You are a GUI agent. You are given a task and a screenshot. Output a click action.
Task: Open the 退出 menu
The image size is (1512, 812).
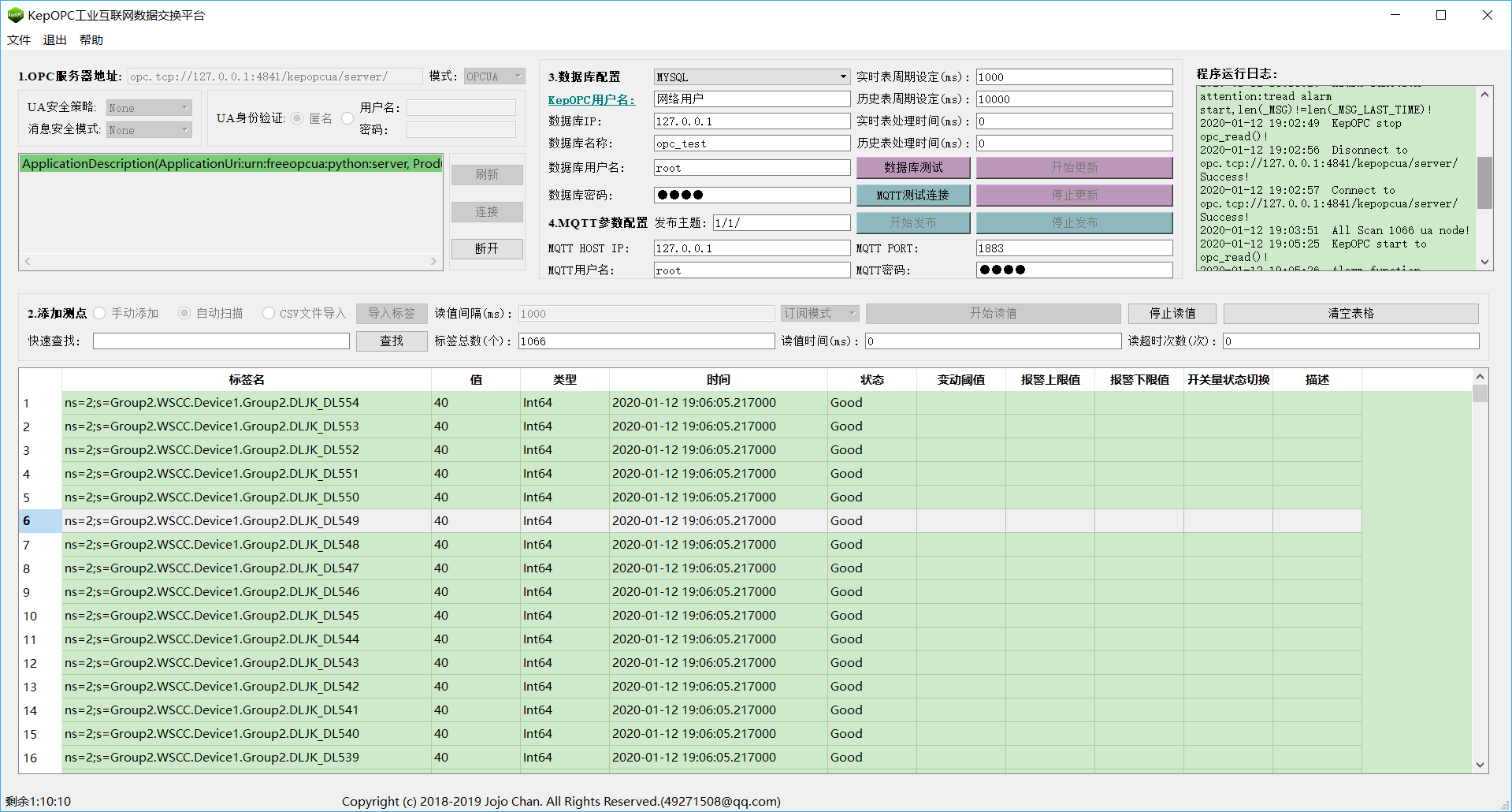[55, 40]
